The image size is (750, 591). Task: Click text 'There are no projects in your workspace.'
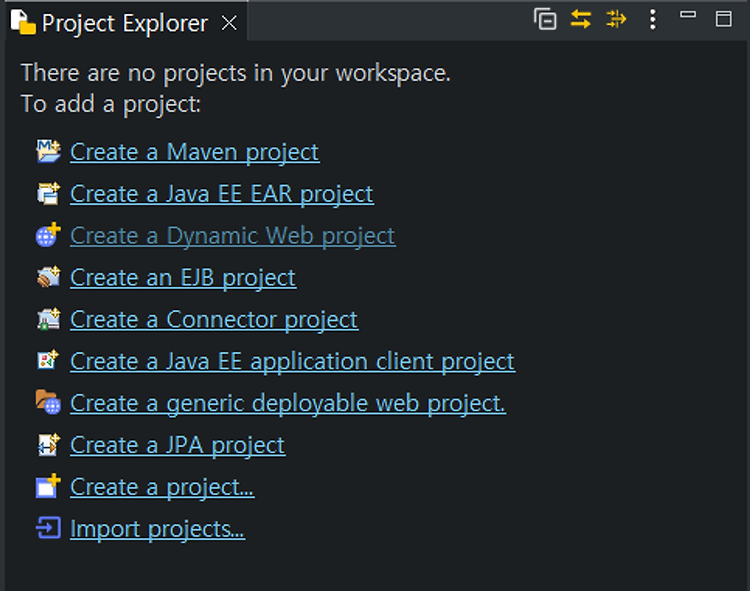[x=236, y=74]
